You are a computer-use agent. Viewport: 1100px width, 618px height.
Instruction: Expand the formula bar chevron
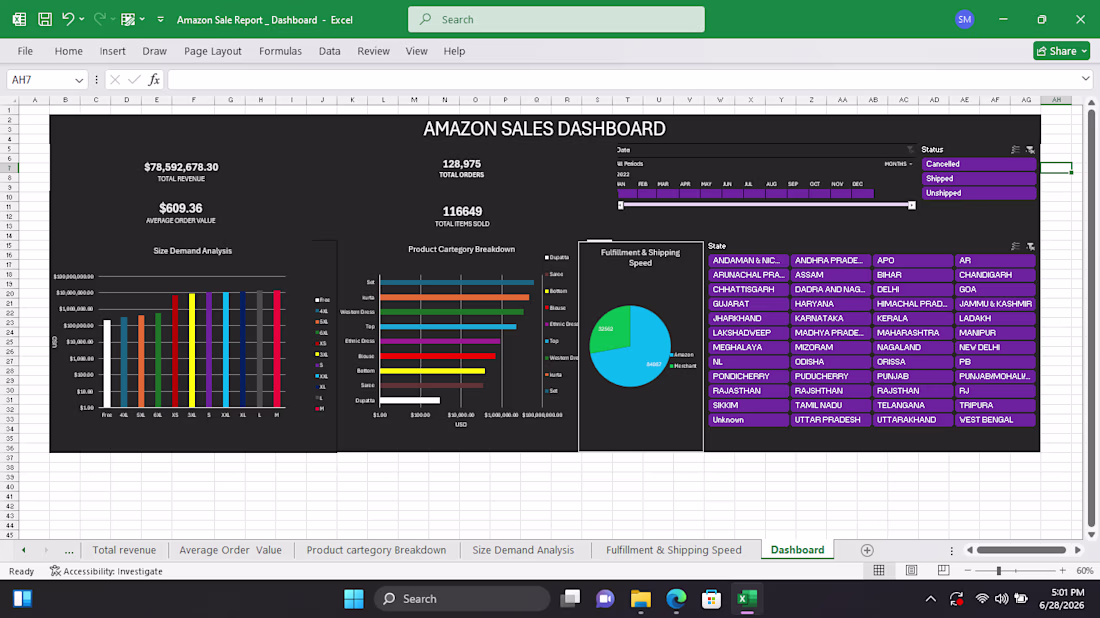[x=1085, y=79]
